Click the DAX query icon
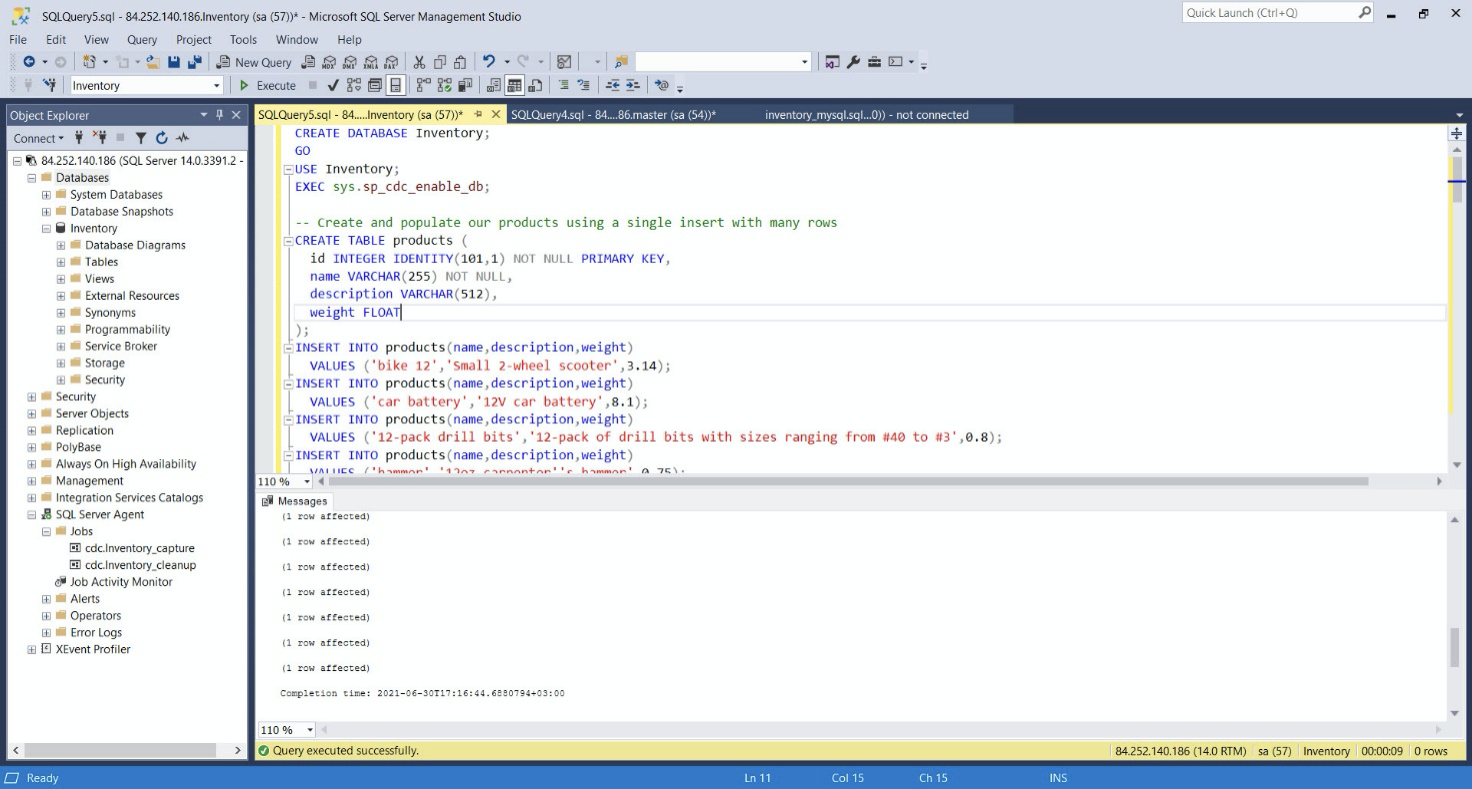Screen dimensions: 1472x789 [x=392, y=62]
